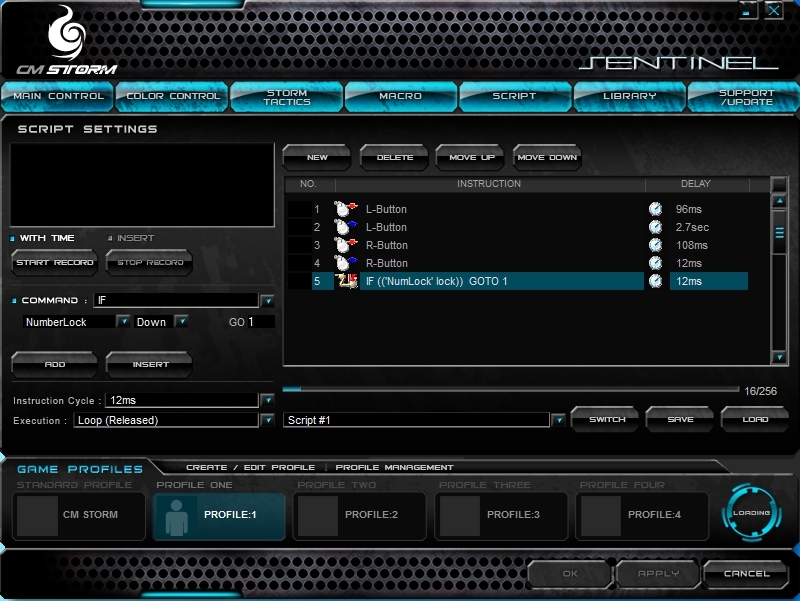Click the R-Button press icon in row 3
The image size is (800, 601).
[x=345, y=245]
